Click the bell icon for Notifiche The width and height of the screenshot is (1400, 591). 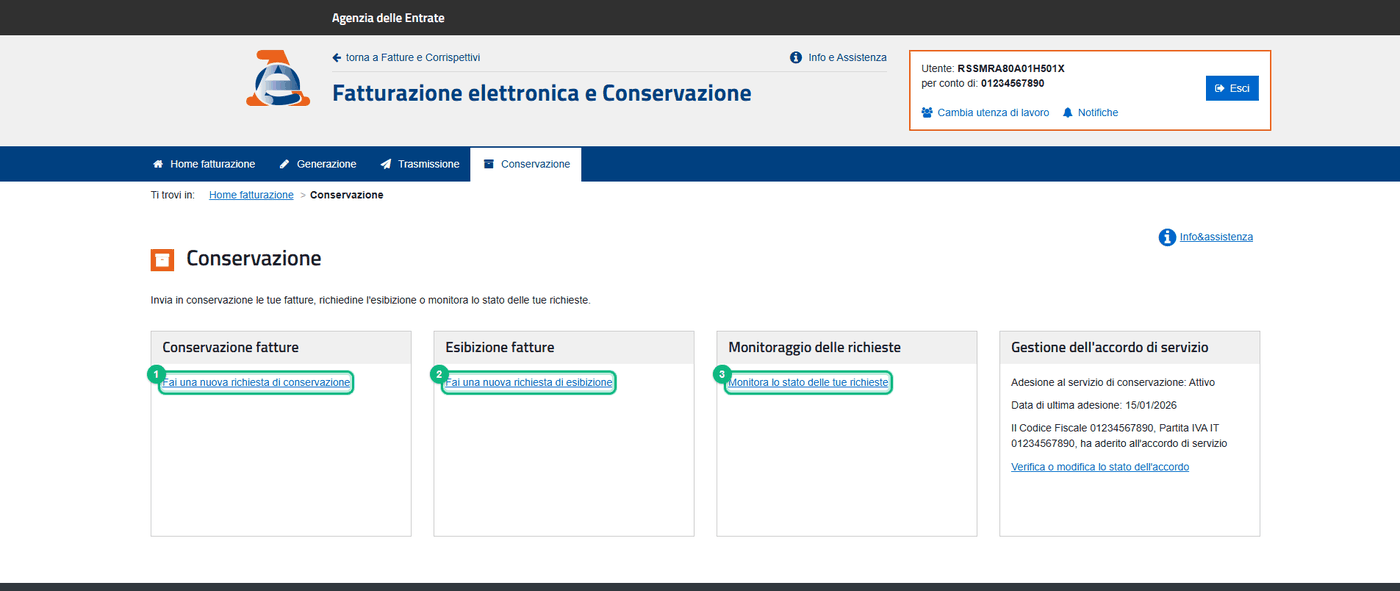pyautogui.click(x=1068, y=113)
